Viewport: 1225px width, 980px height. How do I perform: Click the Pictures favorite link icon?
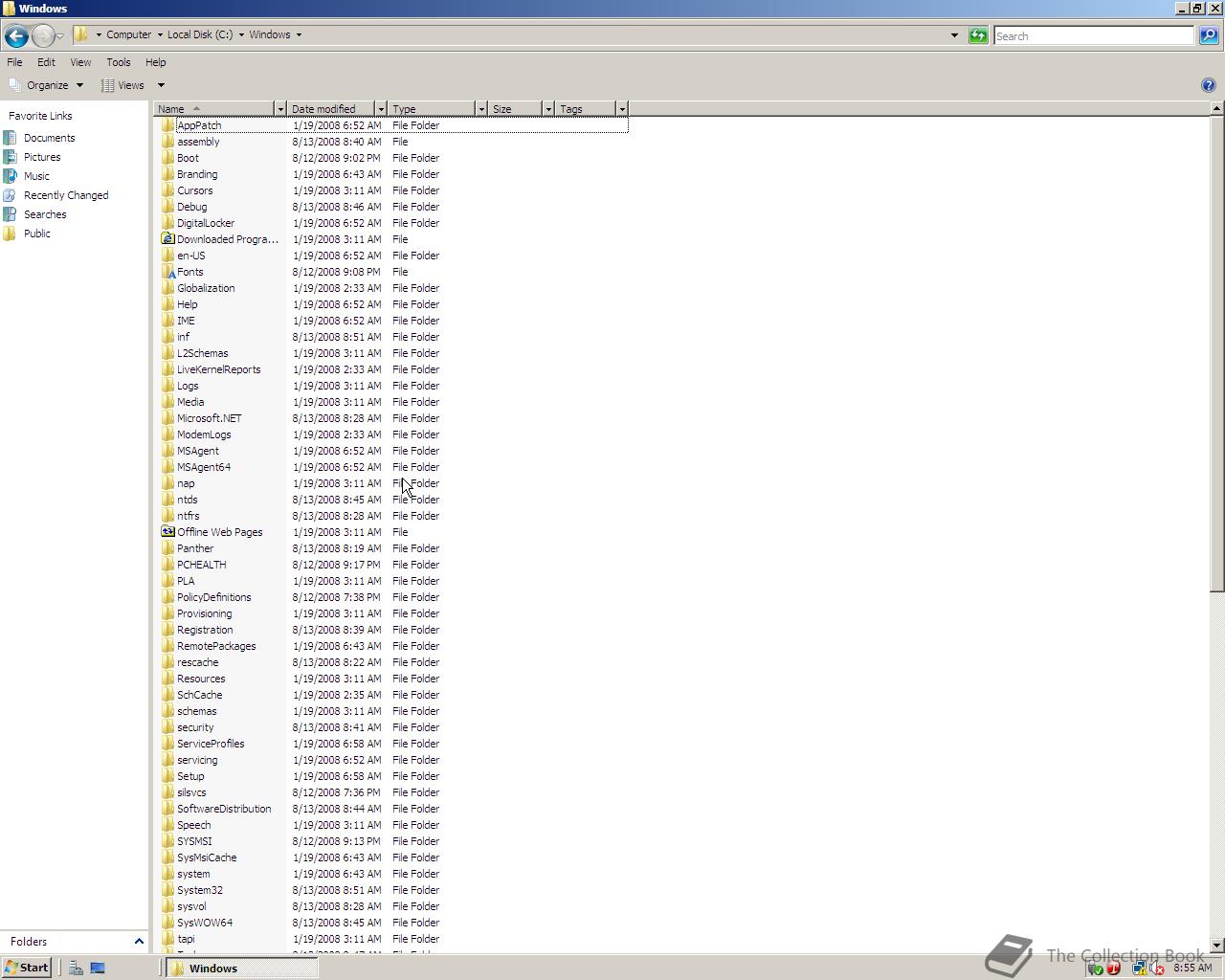11,157
